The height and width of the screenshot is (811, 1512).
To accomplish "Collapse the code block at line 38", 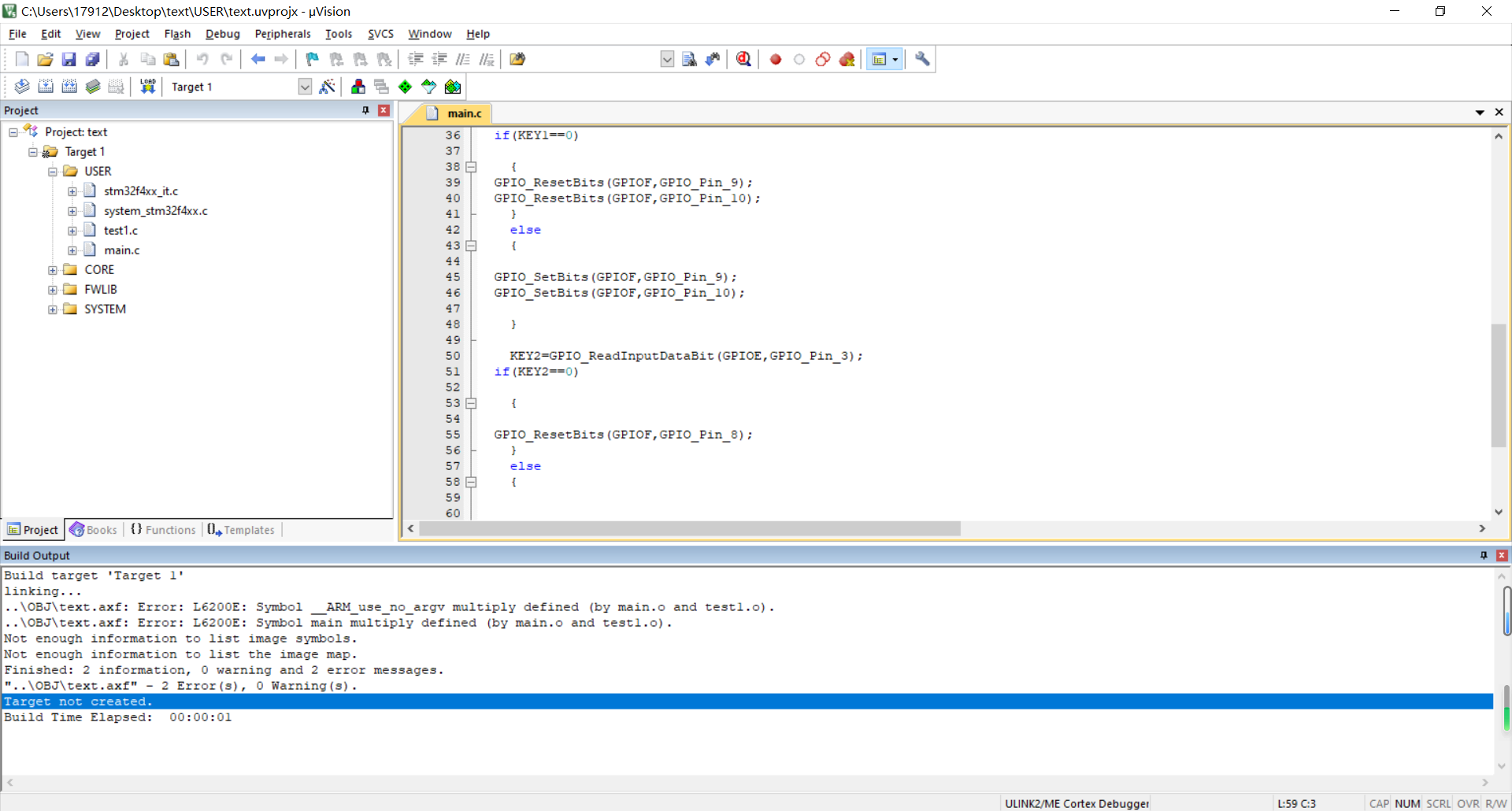I will [x=471, y=167].
